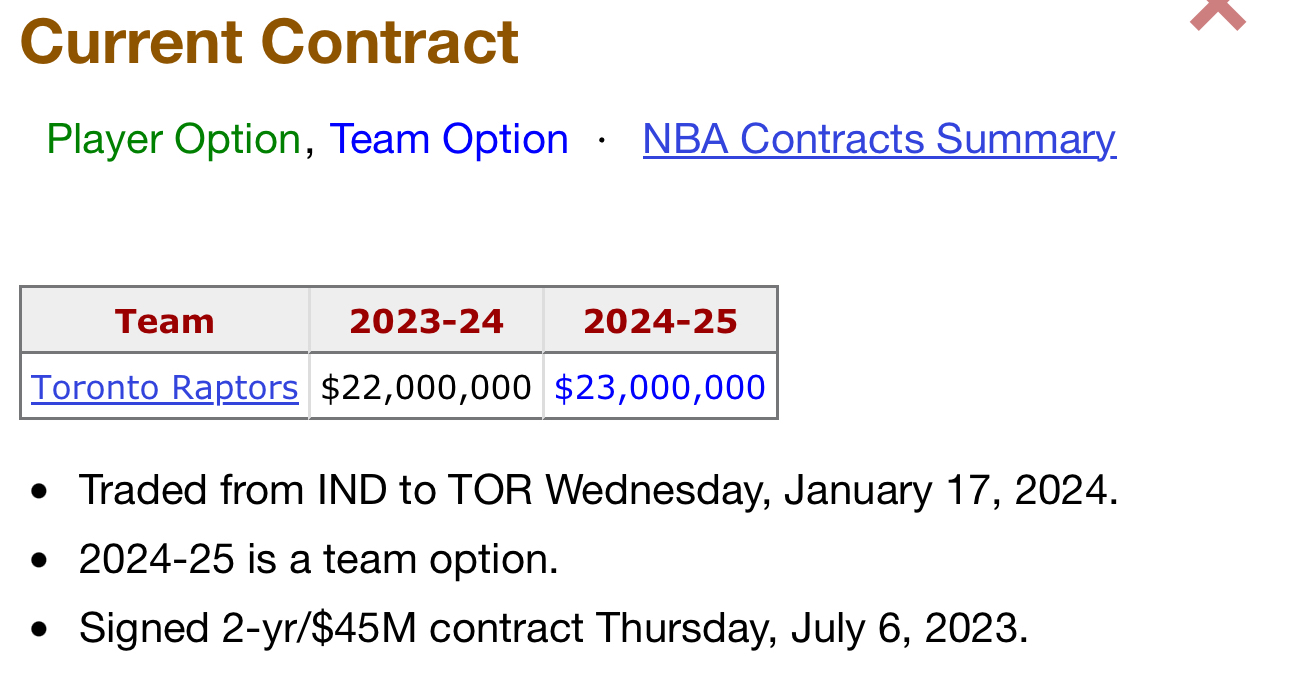Click the bullet beside the traded note
Image resolution: width=1290 pixels, height=685 pixels.
coord(39,492)
